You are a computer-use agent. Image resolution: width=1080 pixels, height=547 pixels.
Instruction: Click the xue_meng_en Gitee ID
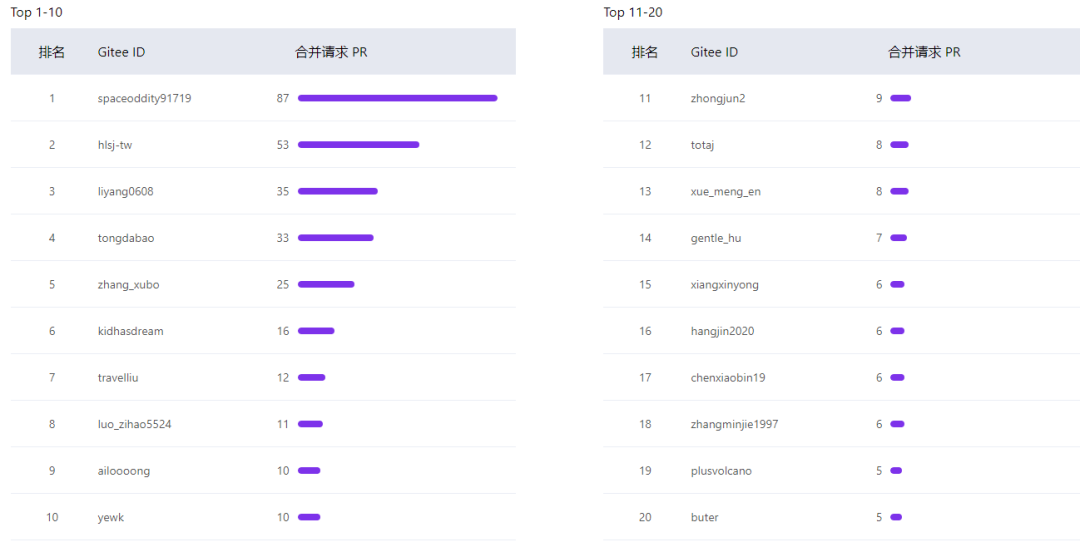[x=725, y=191]
